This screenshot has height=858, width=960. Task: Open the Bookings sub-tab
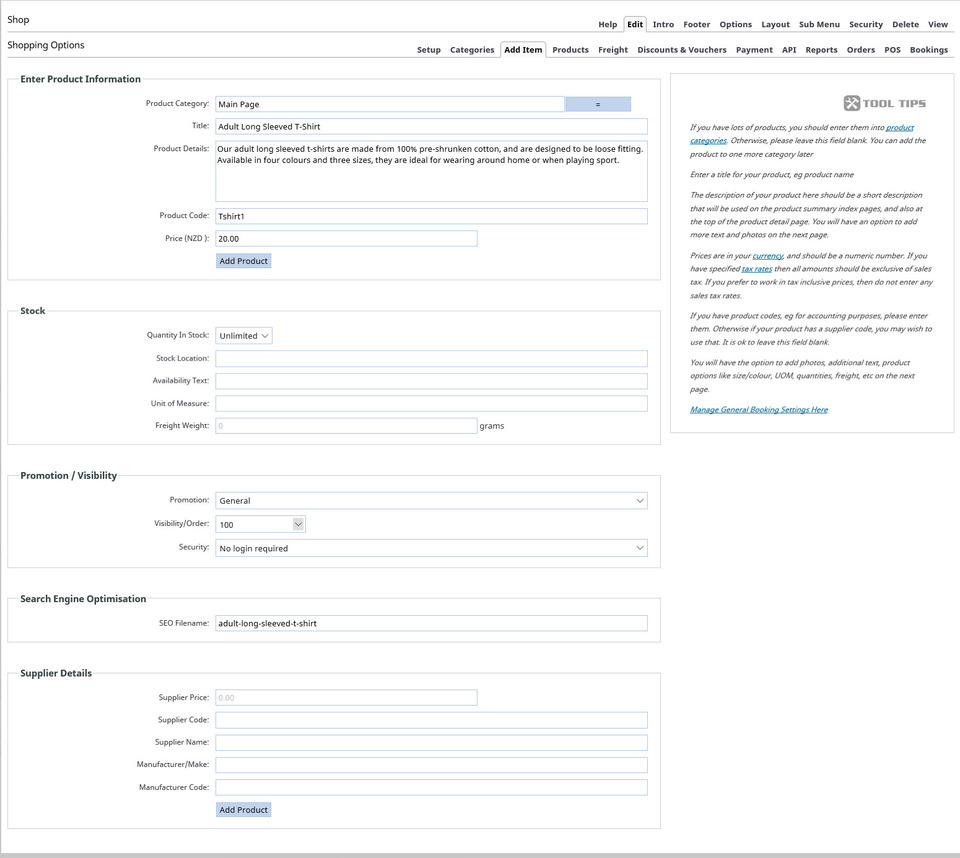[928, 50]
